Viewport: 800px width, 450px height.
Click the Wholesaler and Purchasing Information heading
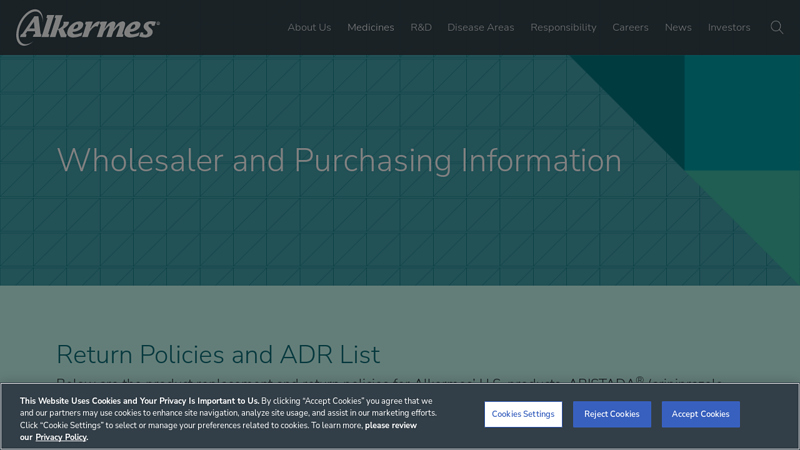coord(339,160)
